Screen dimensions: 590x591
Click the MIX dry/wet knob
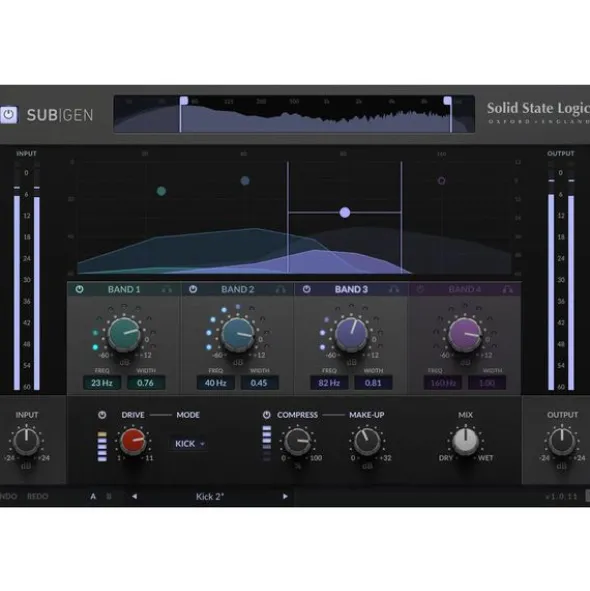tap(466, 441)
